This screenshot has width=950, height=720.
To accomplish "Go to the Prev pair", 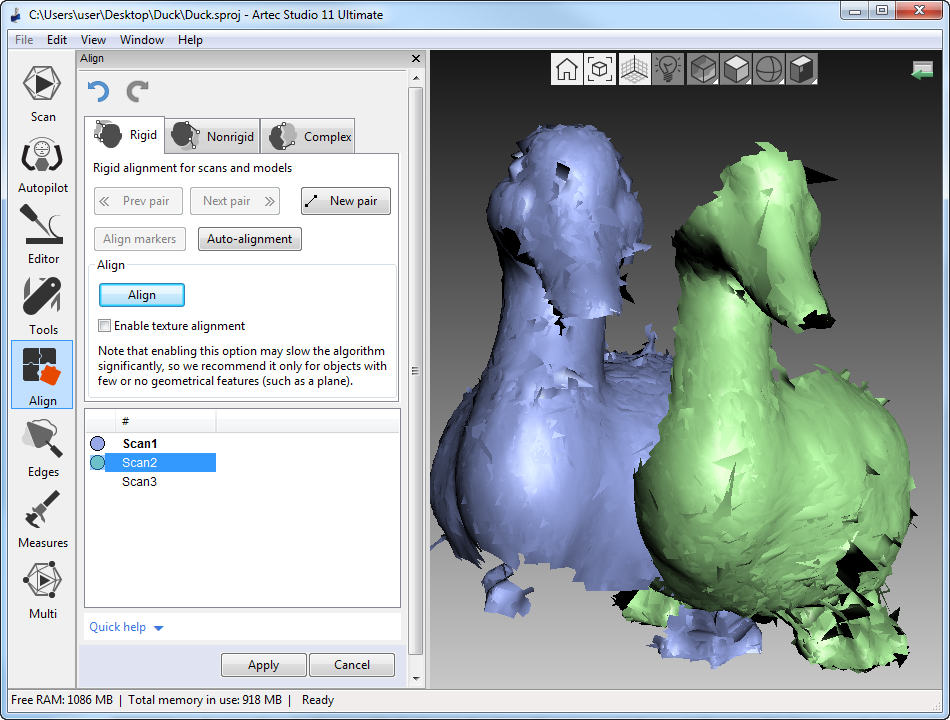I will [138, 201].
